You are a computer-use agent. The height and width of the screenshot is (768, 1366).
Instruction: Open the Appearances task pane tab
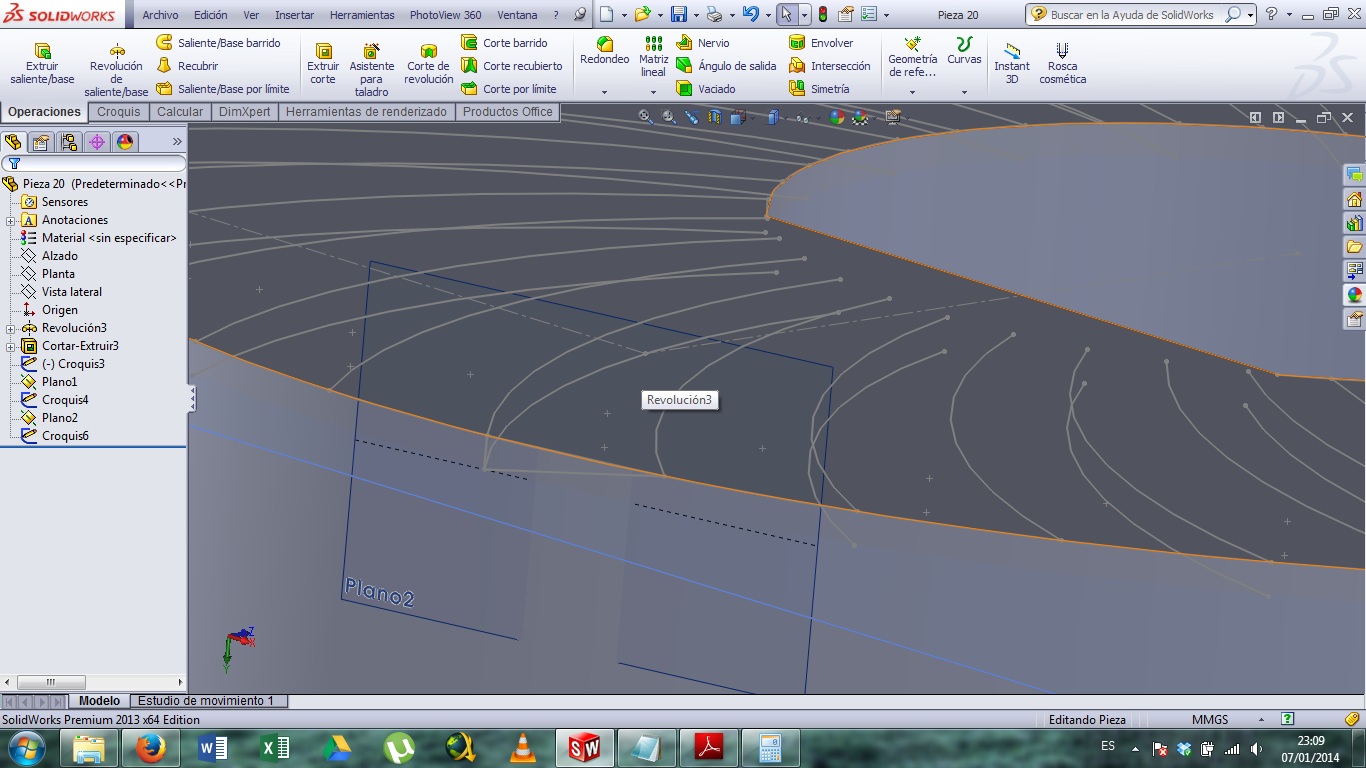point(1355,295)
